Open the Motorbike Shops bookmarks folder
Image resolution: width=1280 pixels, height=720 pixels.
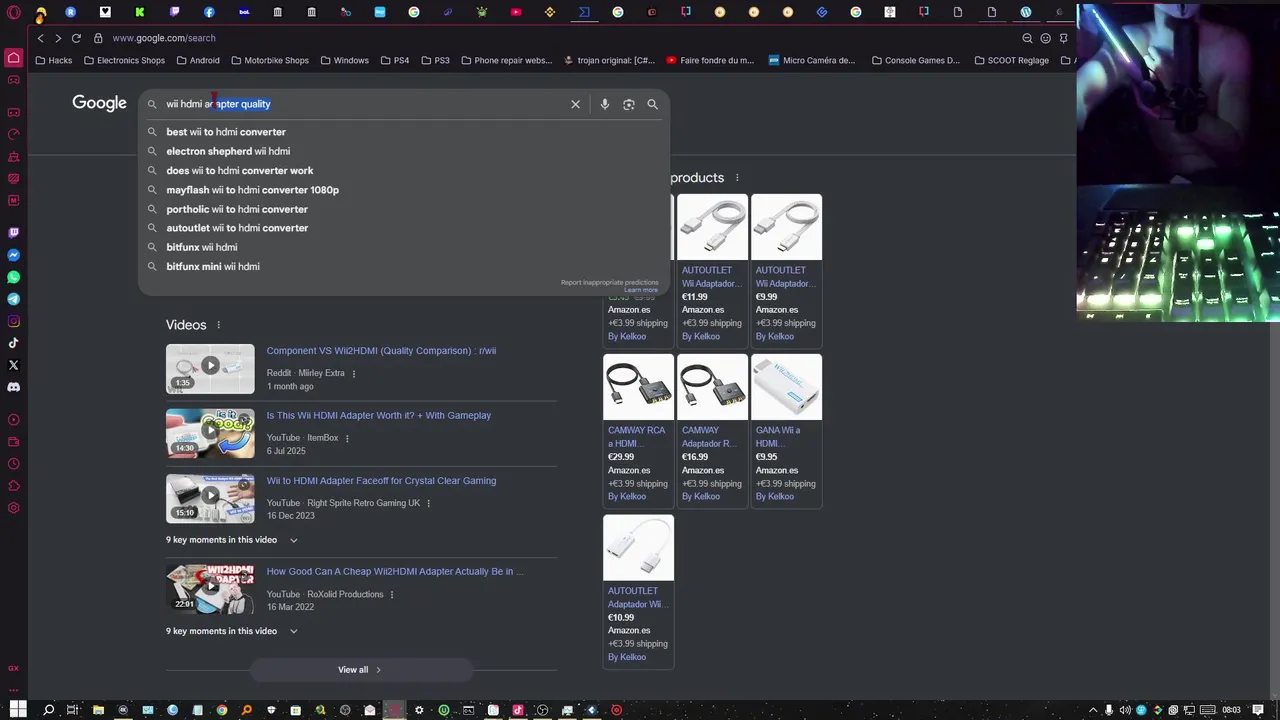(270, 60)
